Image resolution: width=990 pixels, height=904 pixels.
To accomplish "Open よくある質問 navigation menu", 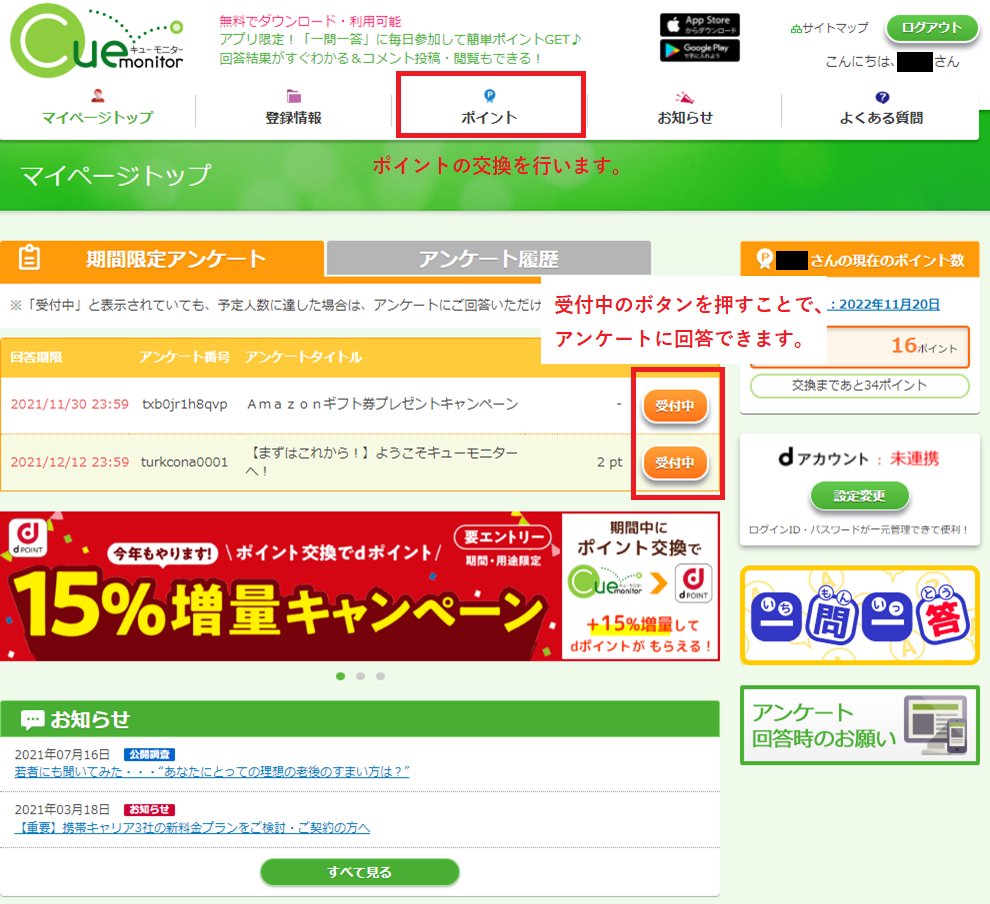I will click(x=881, y=105).
